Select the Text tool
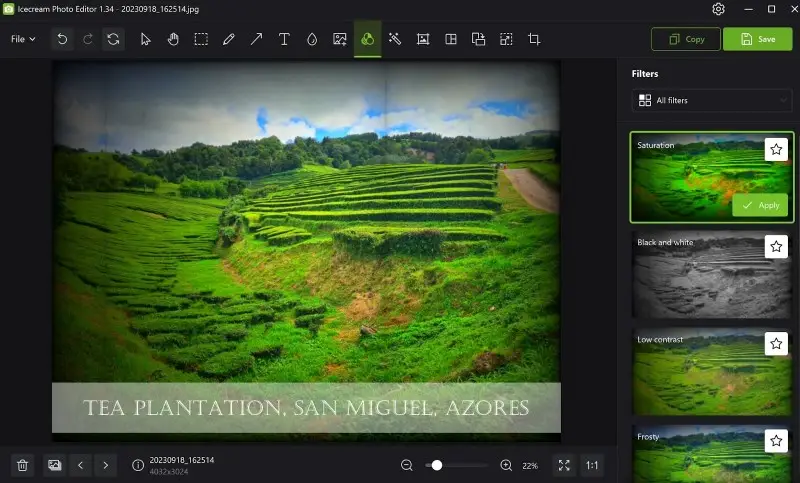 pyautogui.click(x=284, y=39)
